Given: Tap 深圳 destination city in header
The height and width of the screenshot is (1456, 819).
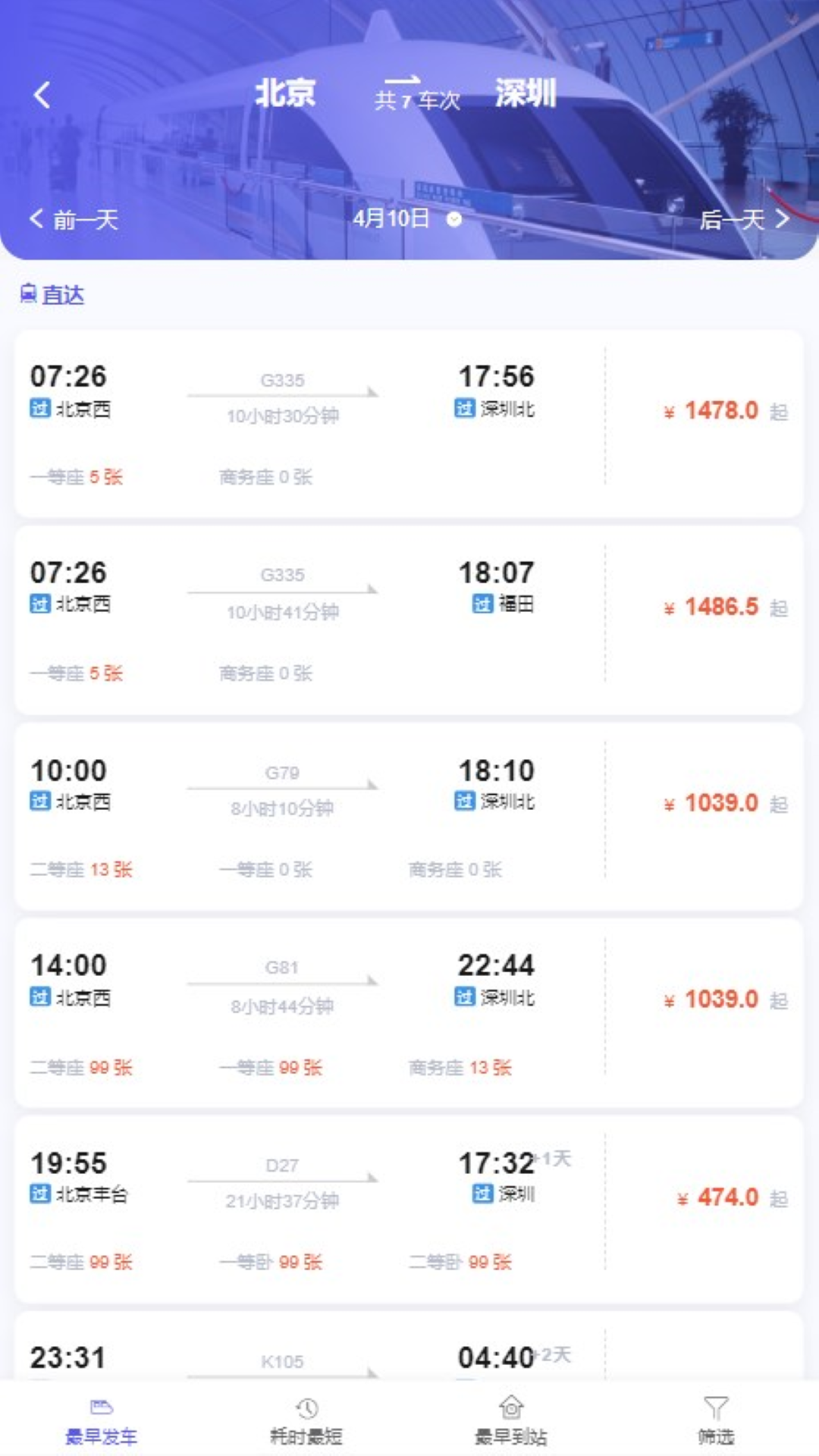Looking at the screenshot, I should tap(526, 94).
